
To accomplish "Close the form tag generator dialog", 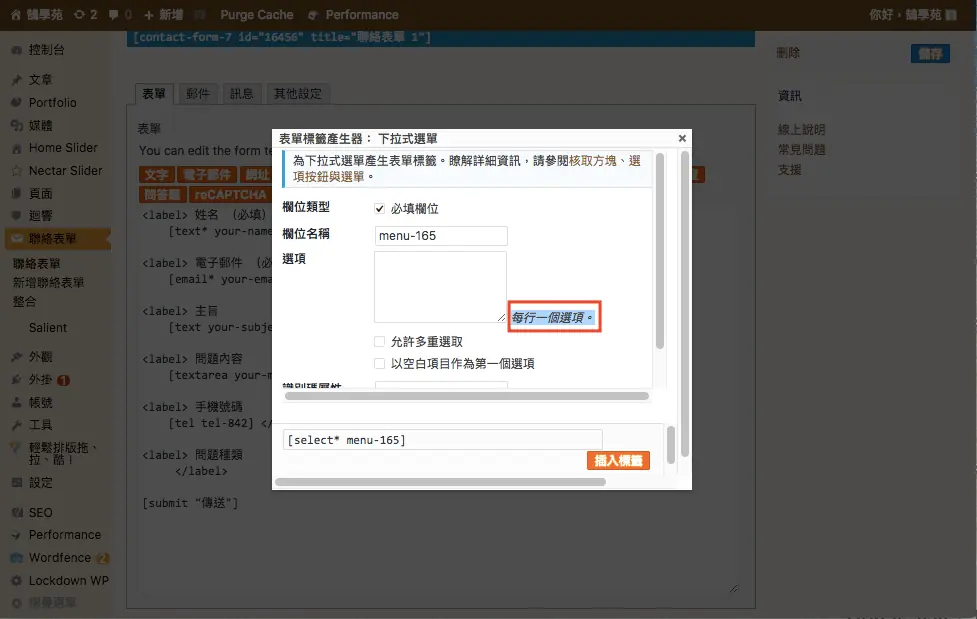I will (682, 138).
